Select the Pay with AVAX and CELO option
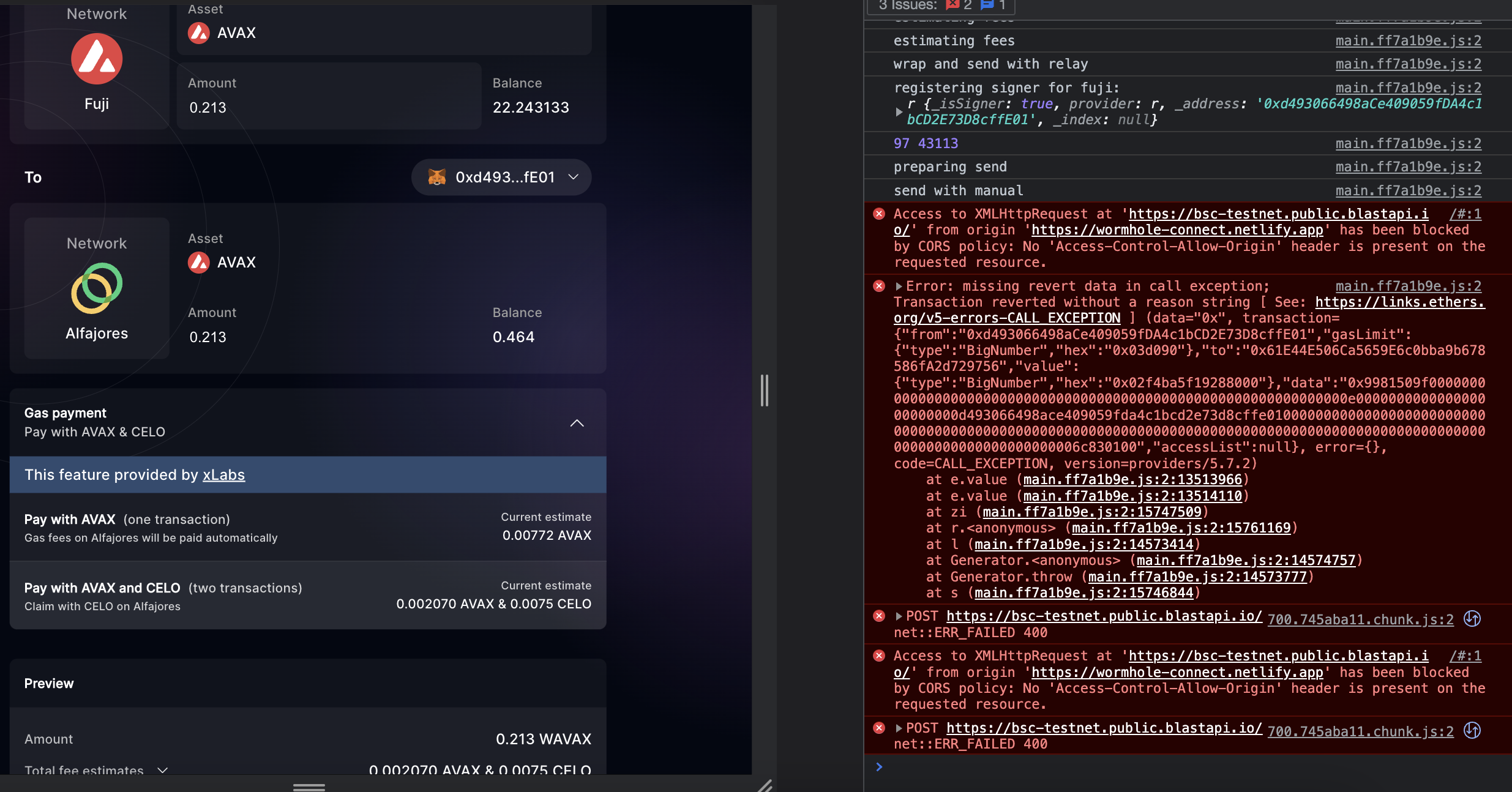Screen dimensions: 1512x792 [307, 596]
